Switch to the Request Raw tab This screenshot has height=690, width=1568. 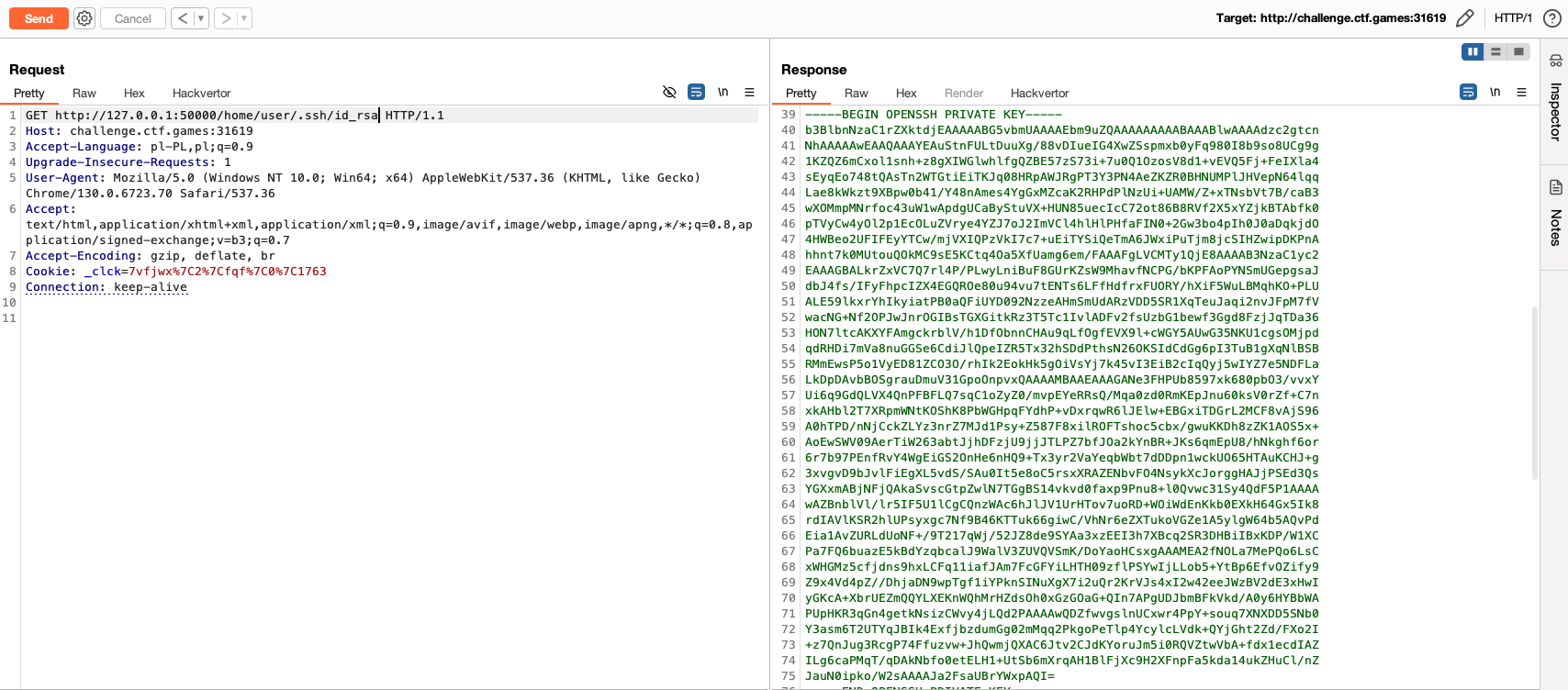(x=84, y=93)
